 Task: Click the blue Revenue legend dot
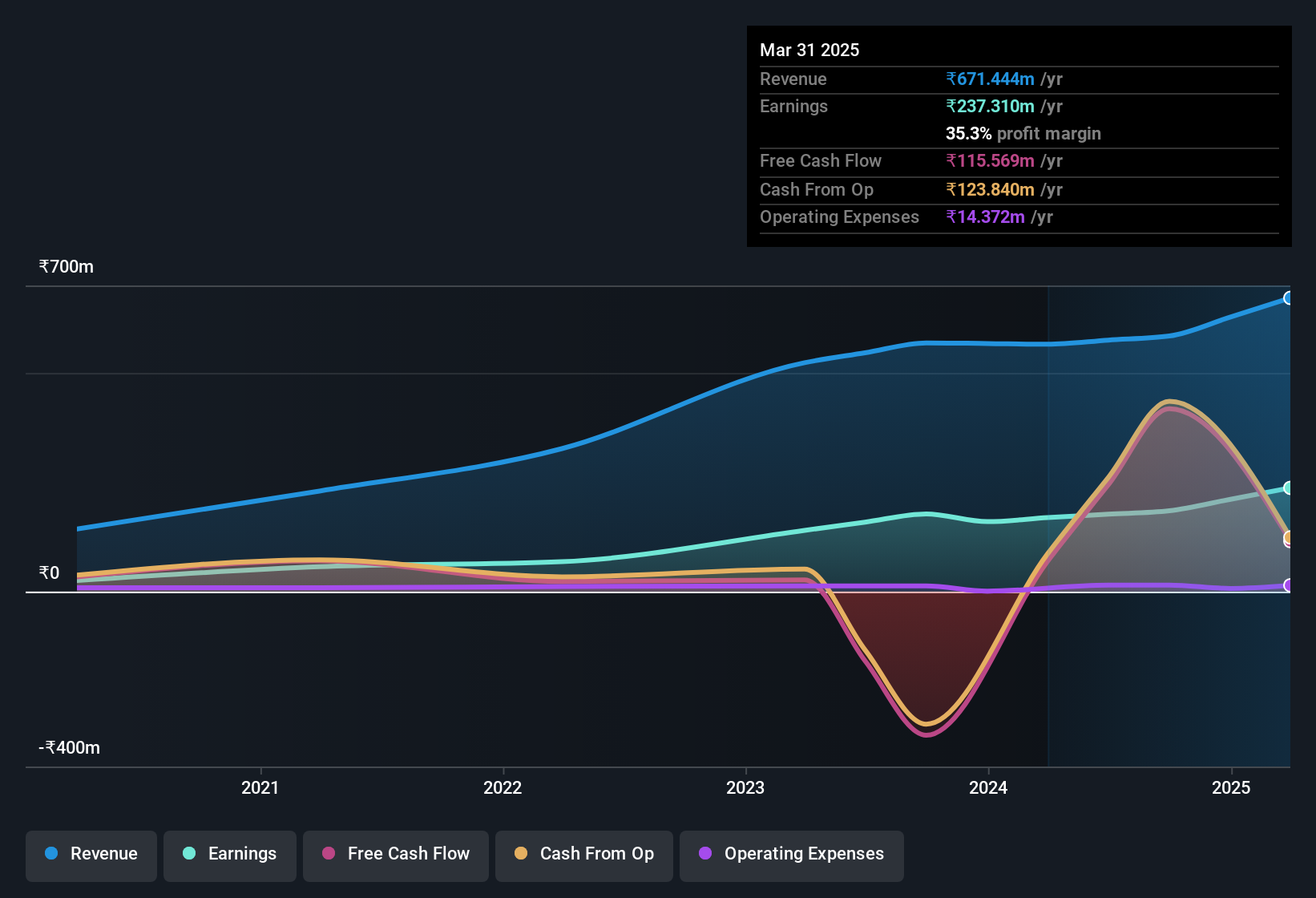(x=50, y=854)
